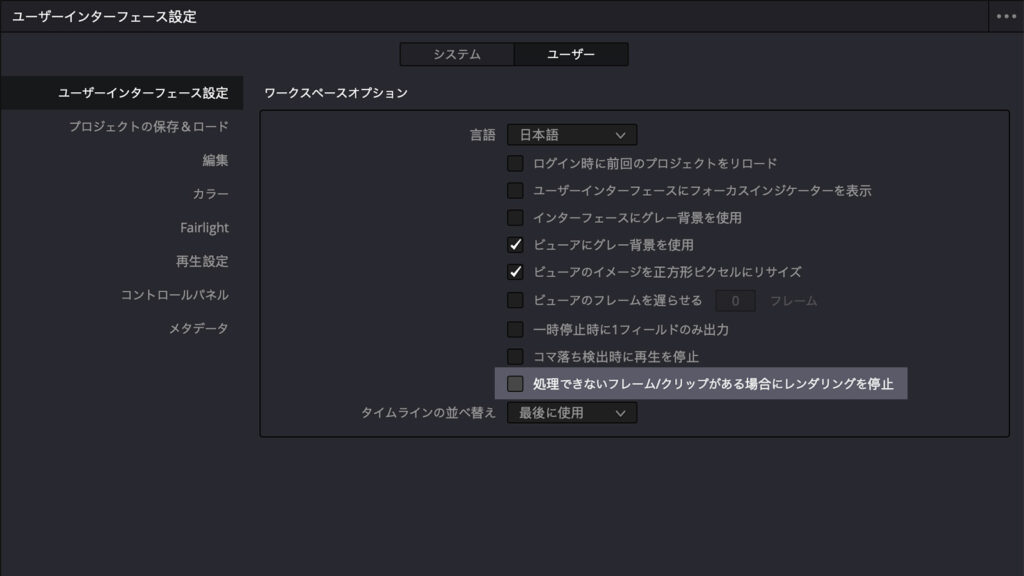This screenshot has width=1024, height=576.
Task: Expand the 言語 dropdown showing 日本語
Action: [572, 135]
